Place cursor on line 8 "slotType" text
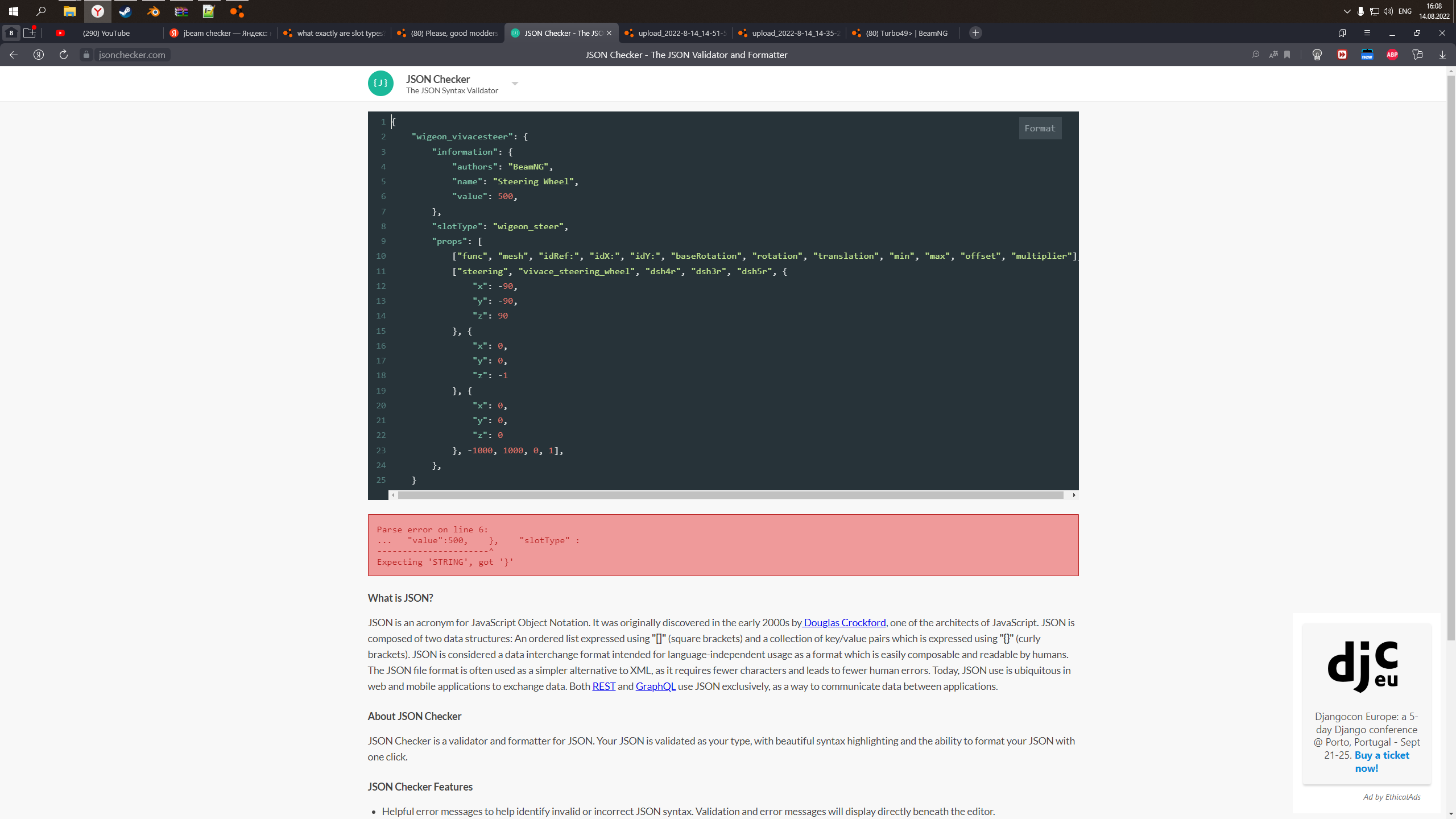Screen dimensions: 1456x819 457,226
